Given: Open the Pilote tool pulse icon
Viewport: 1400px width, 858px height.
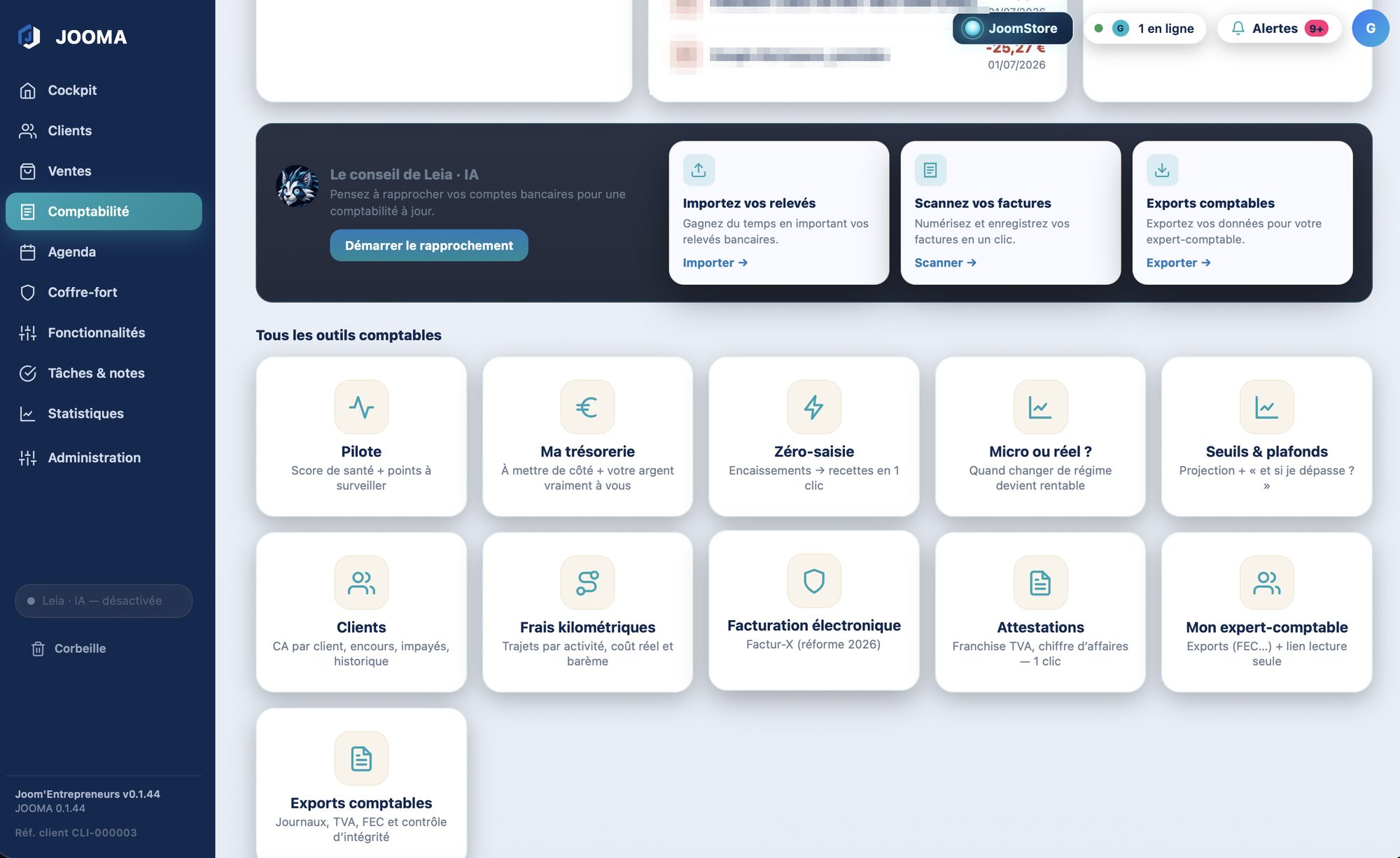Looking at the screenshot, I should (361, 407).
